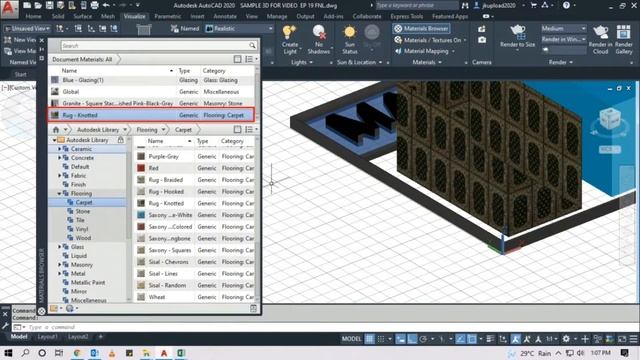
Task: Switch to the Parametric ribbon tab
Action: point(168,16)
